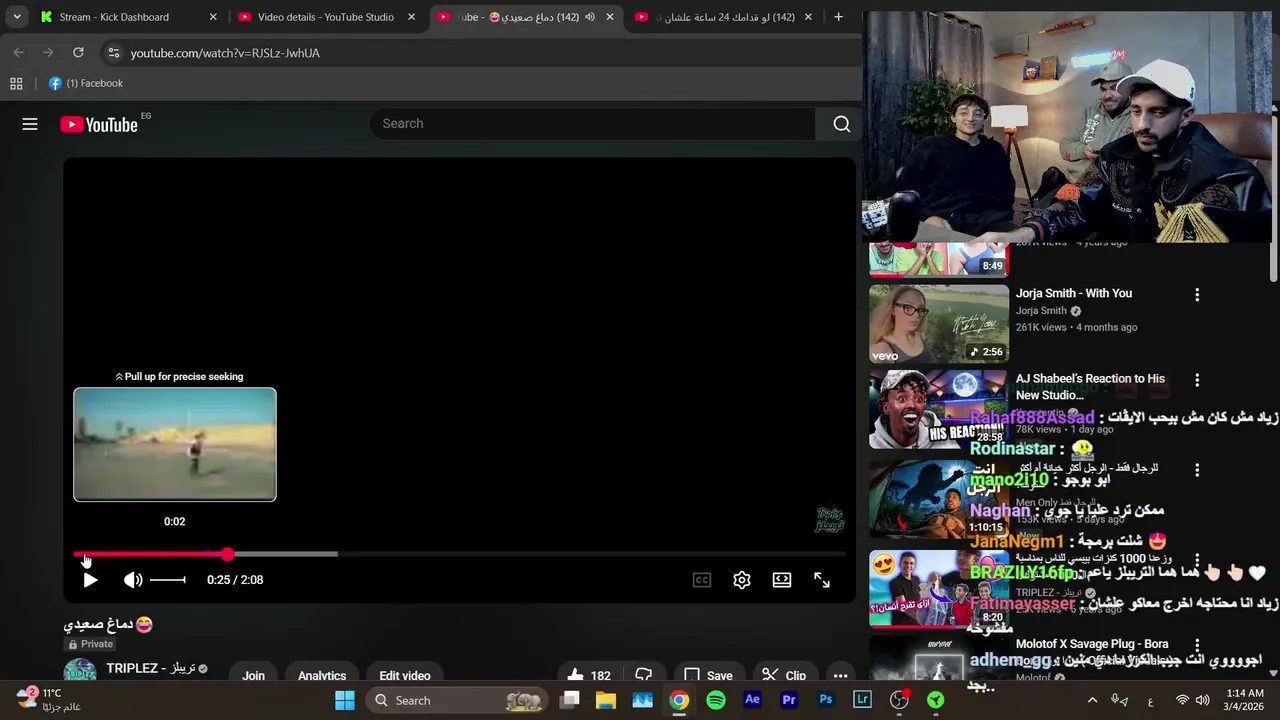Open the TRIPLEZ channel avatar
Viewport: 1280px width, 720px height.
pos(80,672)
